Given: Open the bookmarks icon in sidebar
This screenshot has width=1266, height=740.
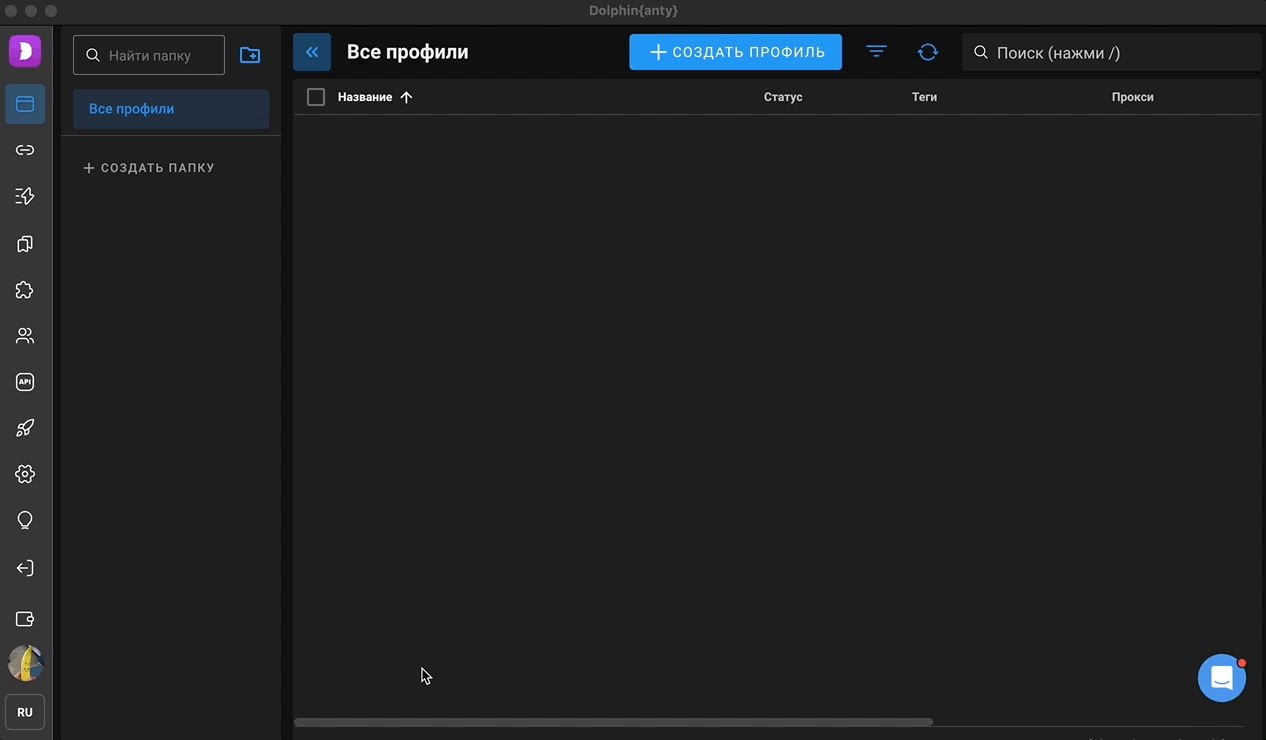Looking at the screenshot, I should (25, 244).
